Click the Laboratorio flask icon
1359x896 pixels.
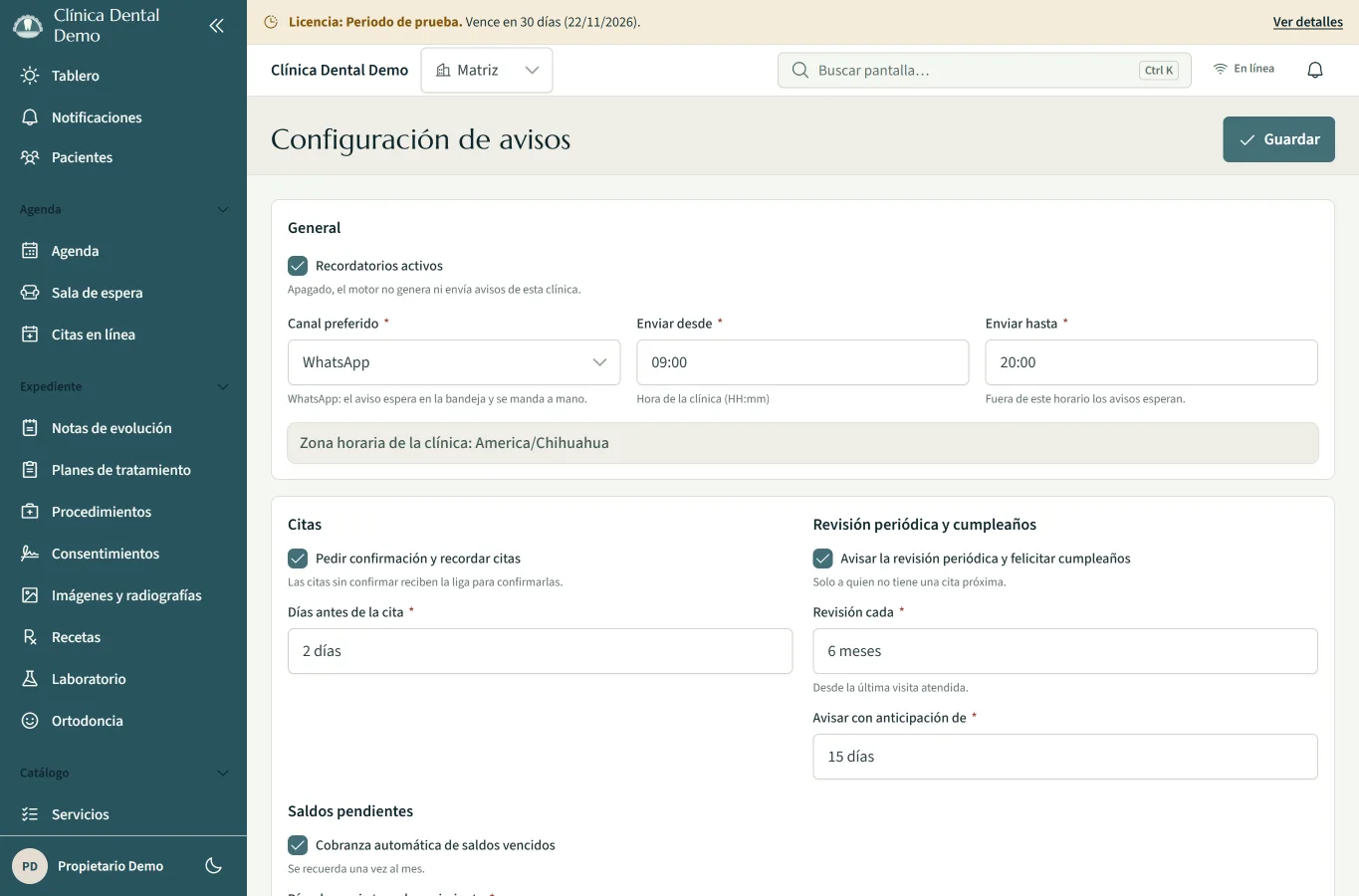click(30, 679)
